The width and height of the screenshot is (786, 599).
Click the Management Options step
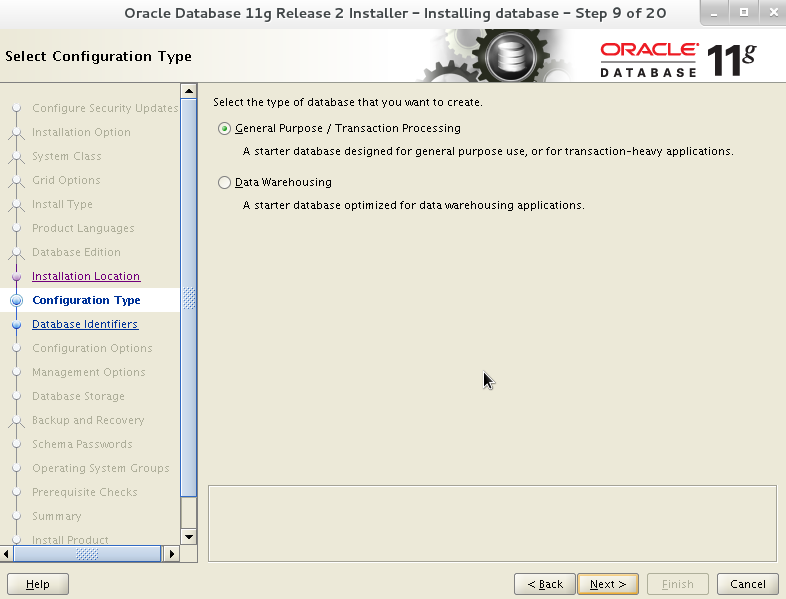click(89, 372)
